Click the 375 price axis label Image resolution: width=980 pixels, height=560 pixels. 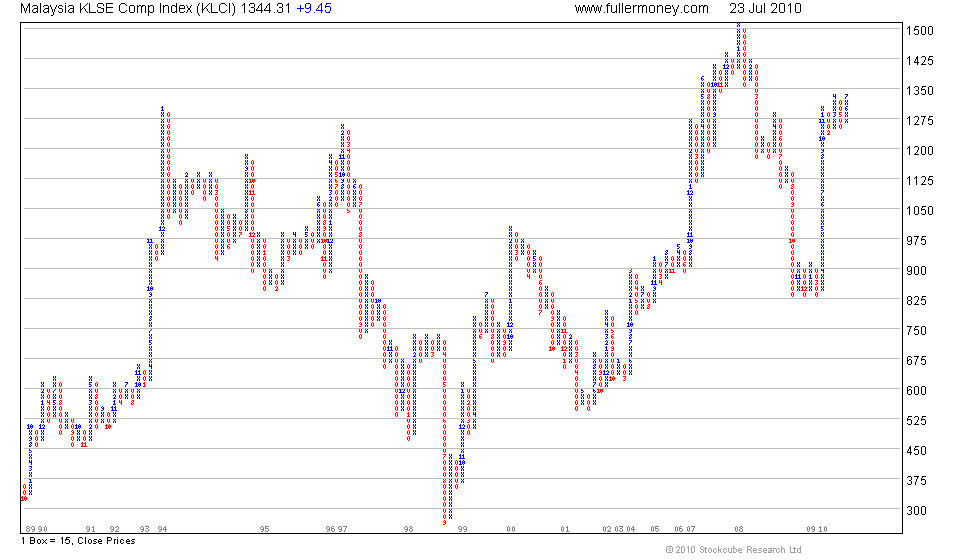[x=916, y=481]
